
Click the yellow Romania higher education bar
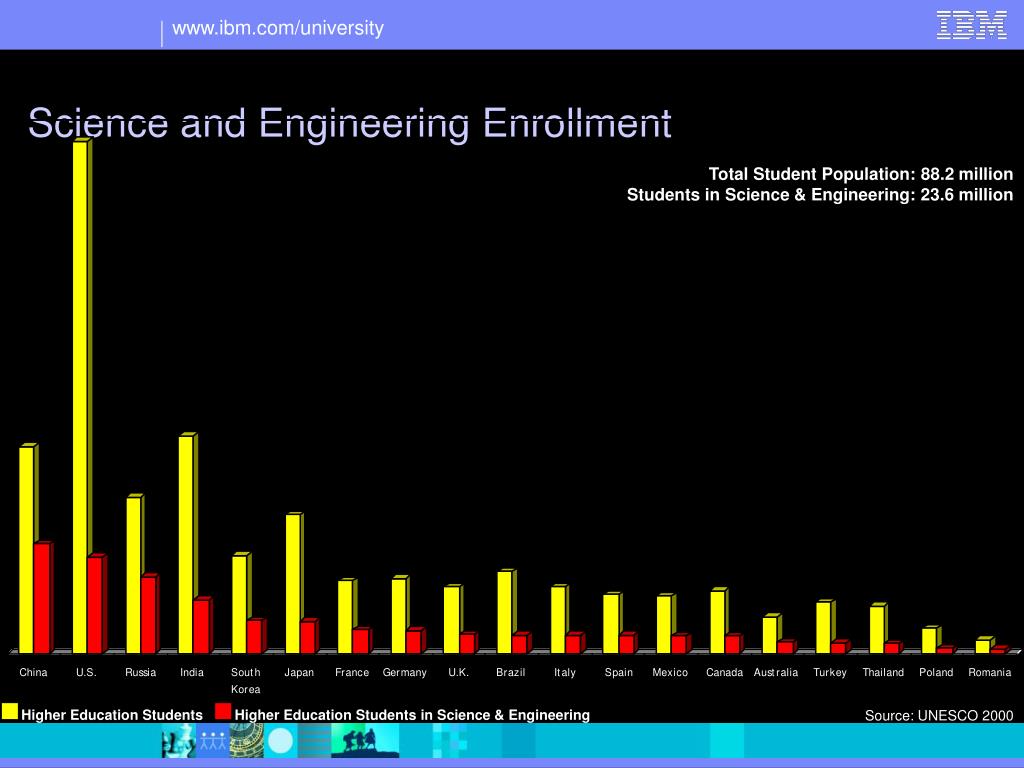click(983, 647)
